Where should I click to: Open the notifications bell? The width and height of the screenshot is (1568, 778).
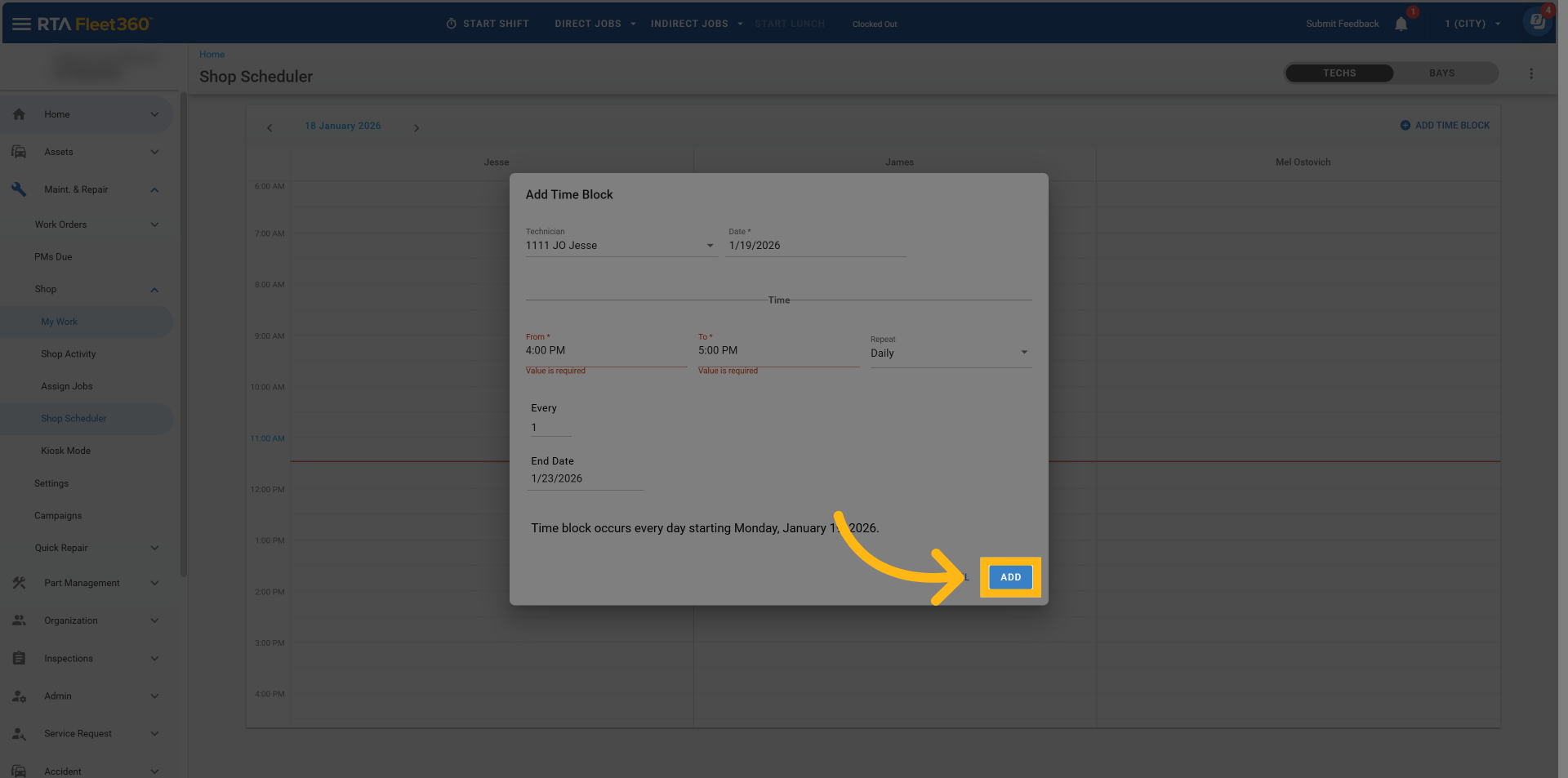pyautogui.click(x=1401, y=24)
